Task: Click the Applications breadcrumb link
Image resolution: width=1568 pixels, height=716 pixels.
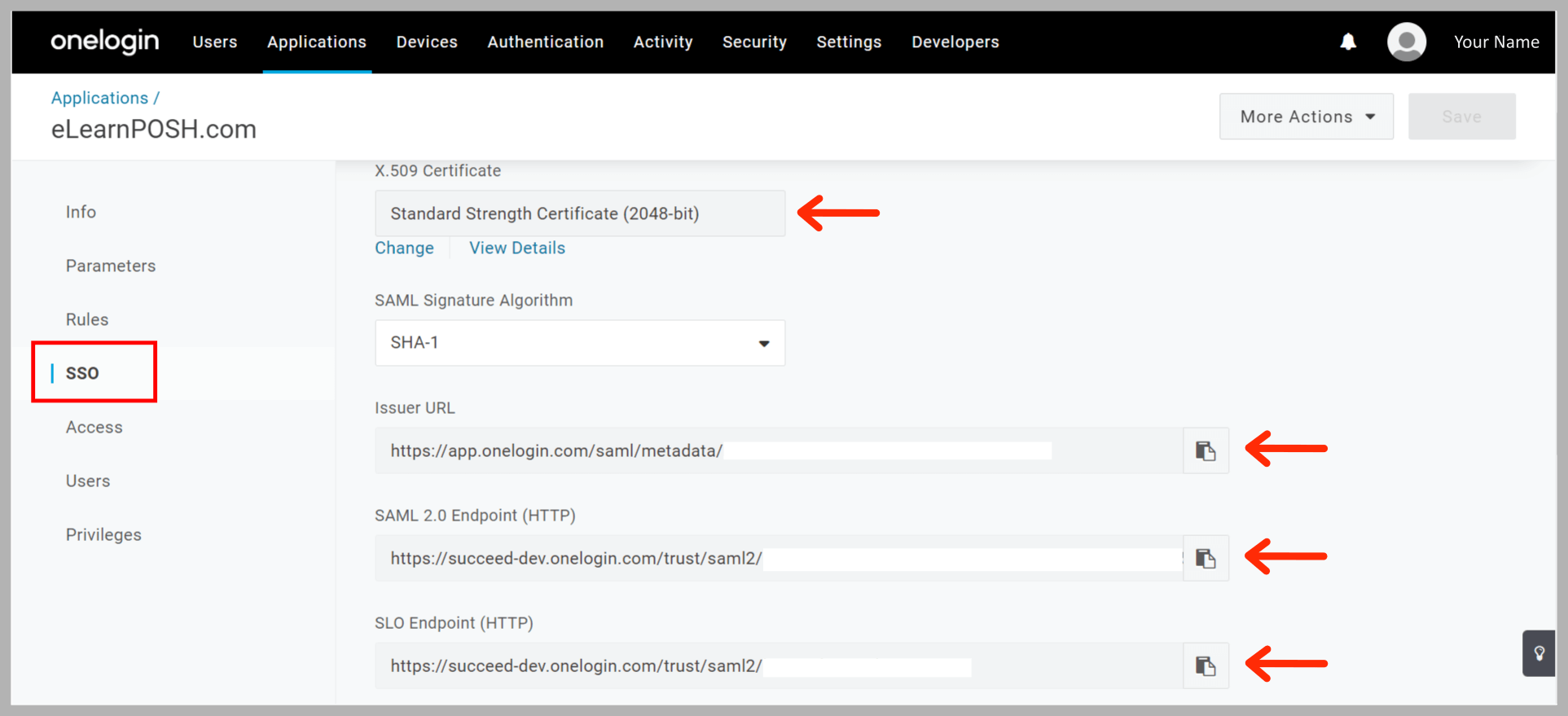Action: pos(99,98)
